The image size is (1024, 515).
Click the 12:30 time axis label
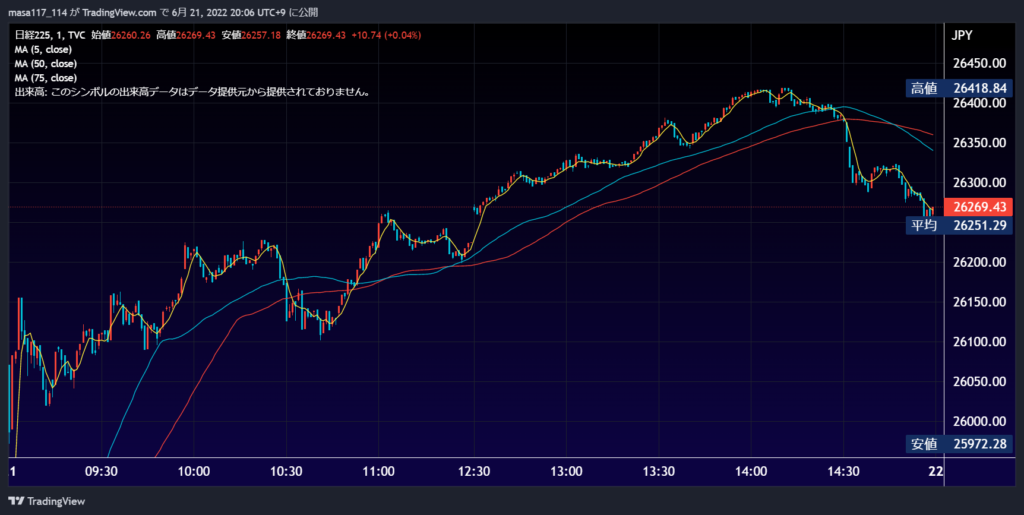pos(472,472)
